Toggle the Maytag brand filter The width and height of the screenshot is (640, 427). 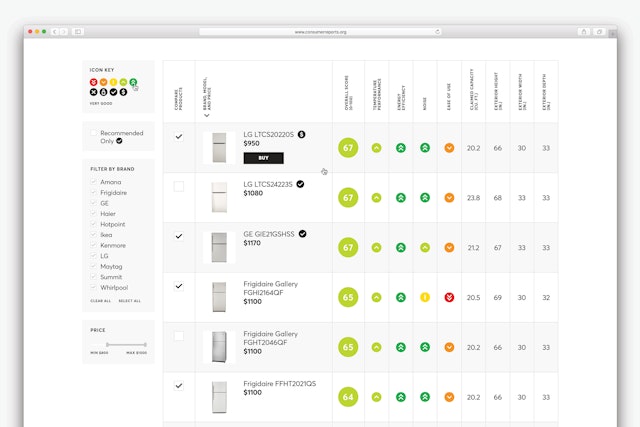tap(93, 266)
